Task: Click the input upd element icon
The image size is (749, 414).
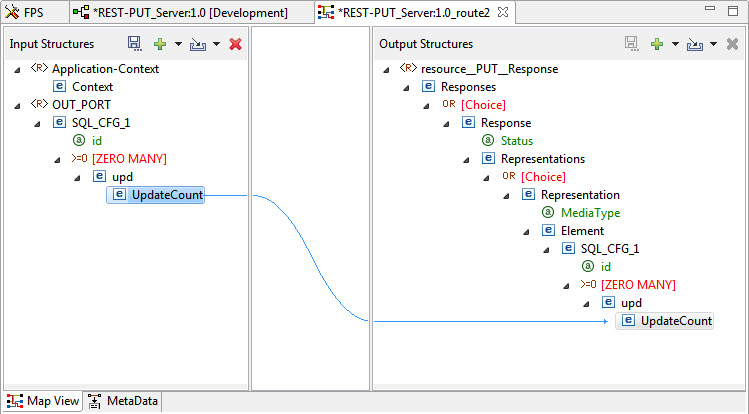Action: 99,177
